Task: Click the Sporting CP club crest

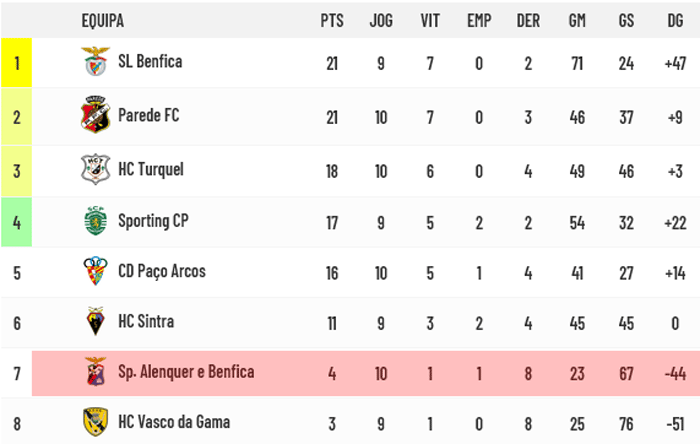Action: pos(95,220)
